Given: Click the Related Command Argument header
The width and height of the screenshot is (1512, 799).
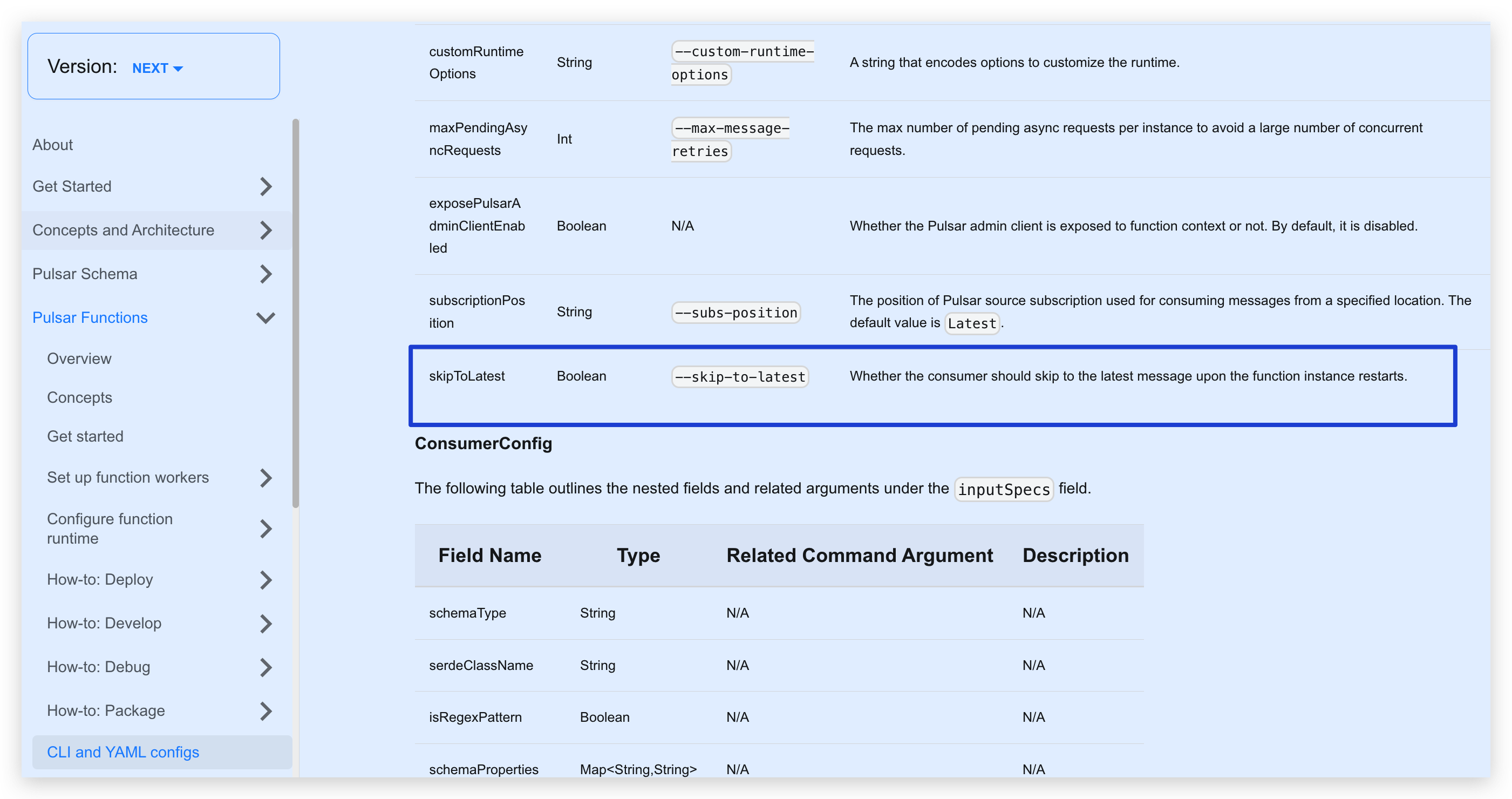Looking at the screenshot, I should click(860, 556).
